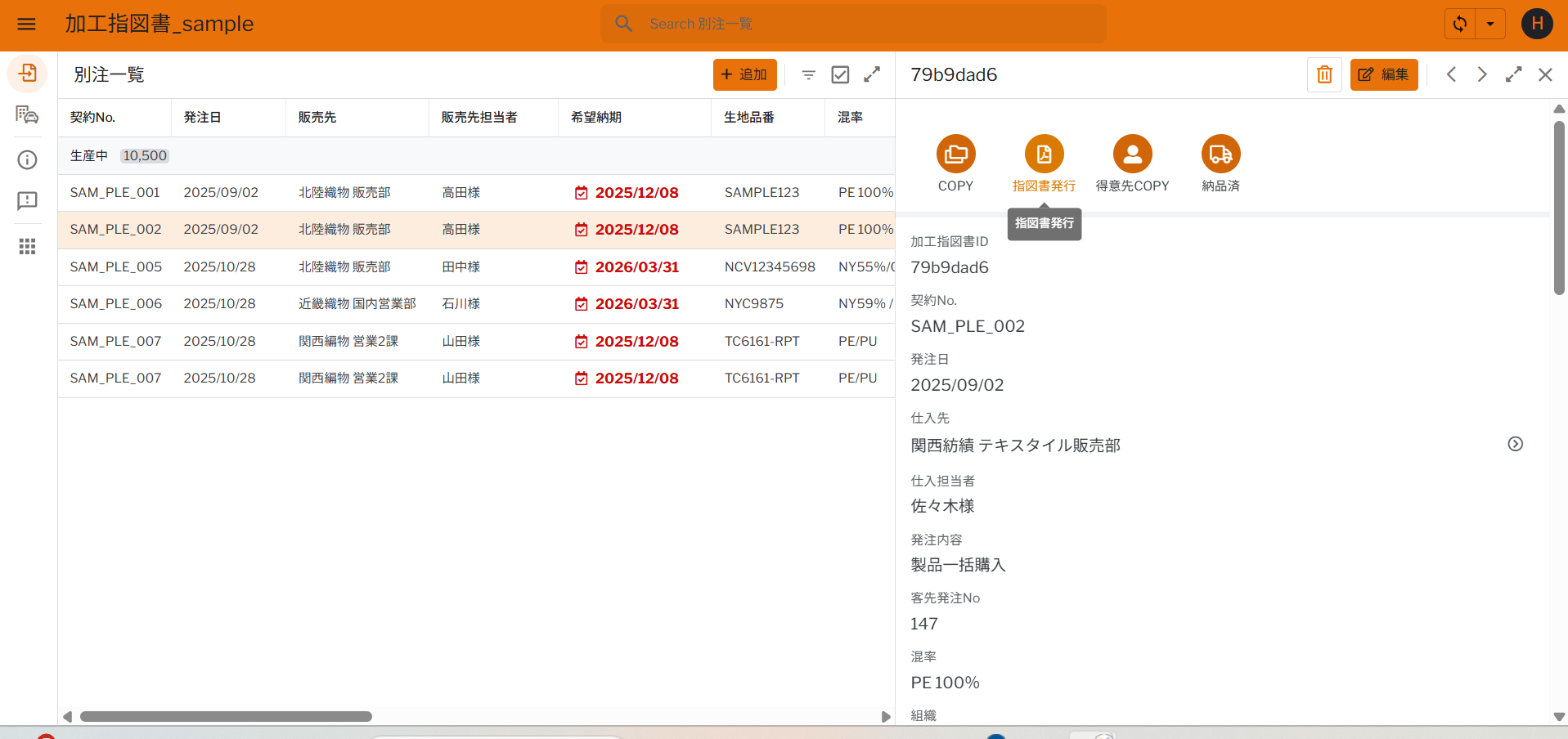Sort by the 希望納期 column header
The height and width of the screenshot is (739, 1568).
[596, 117]
